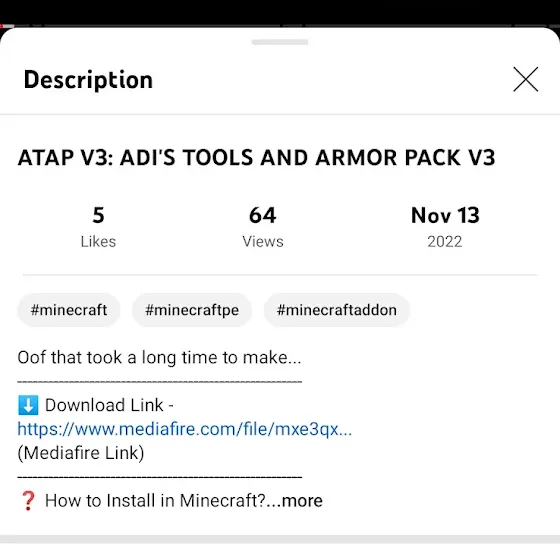Click the 5 Likes count

(98, 227)
